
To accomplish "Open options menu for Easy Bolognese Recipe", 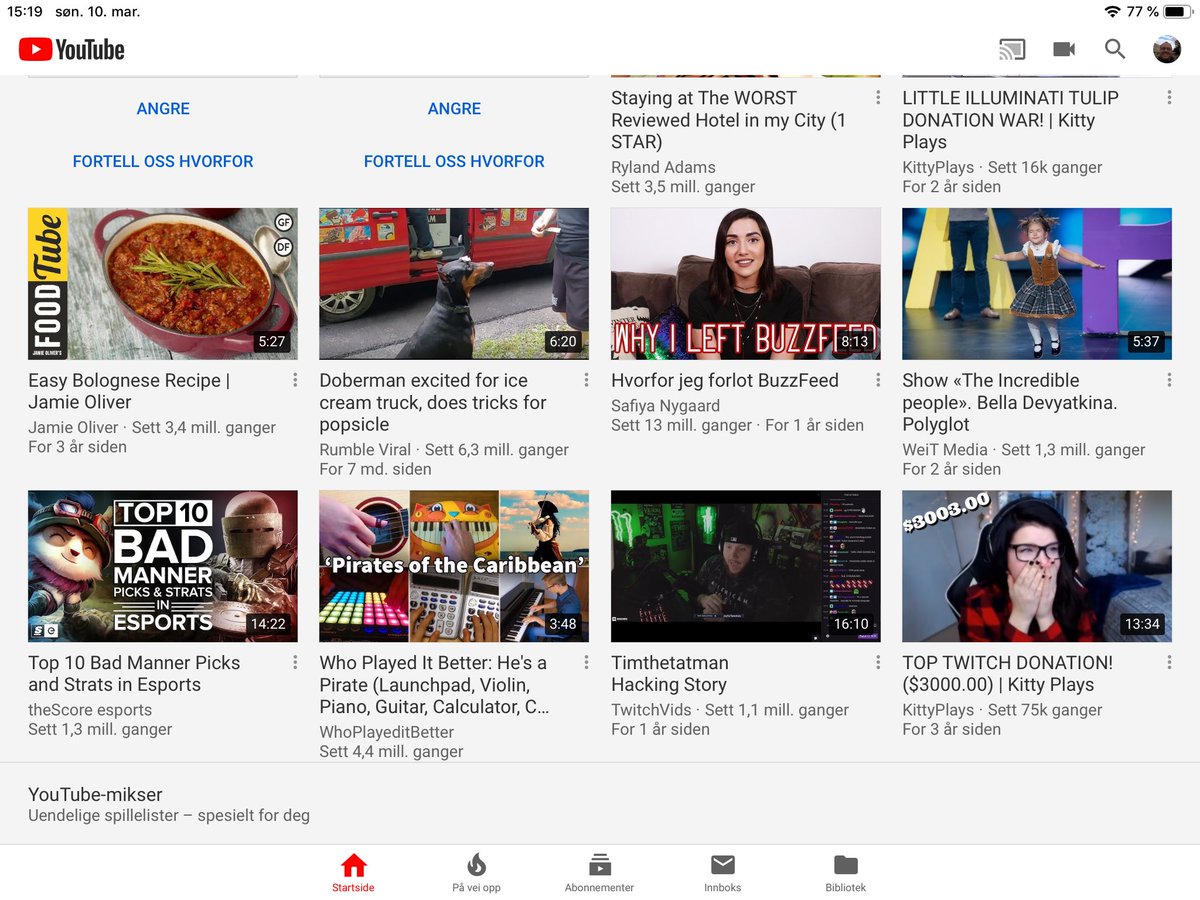I will point(295,380).
